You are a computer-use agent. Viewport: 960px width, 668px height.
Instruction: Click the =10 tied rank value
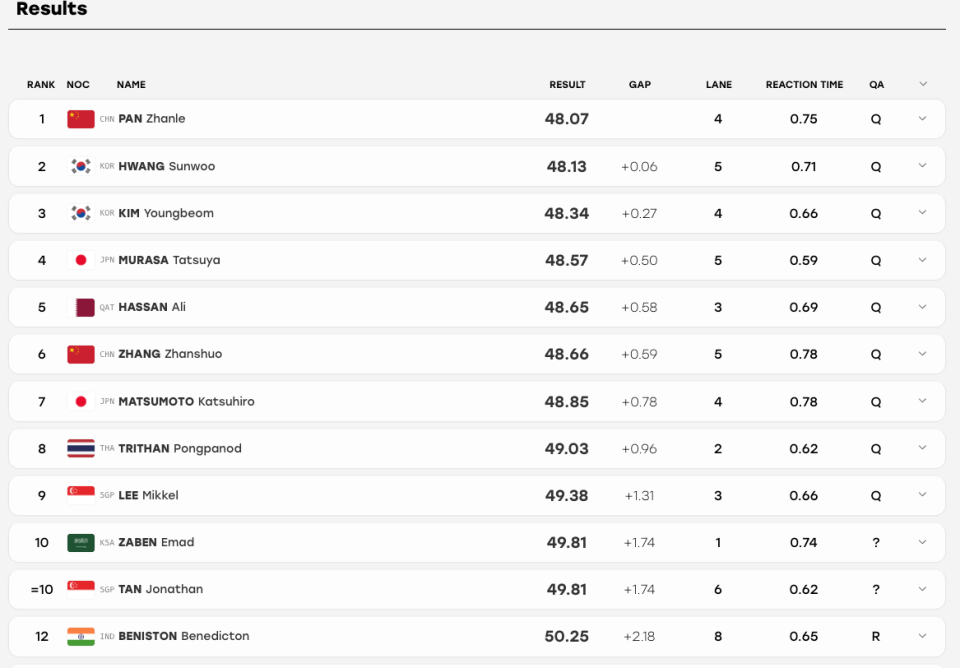click(42, 589)
